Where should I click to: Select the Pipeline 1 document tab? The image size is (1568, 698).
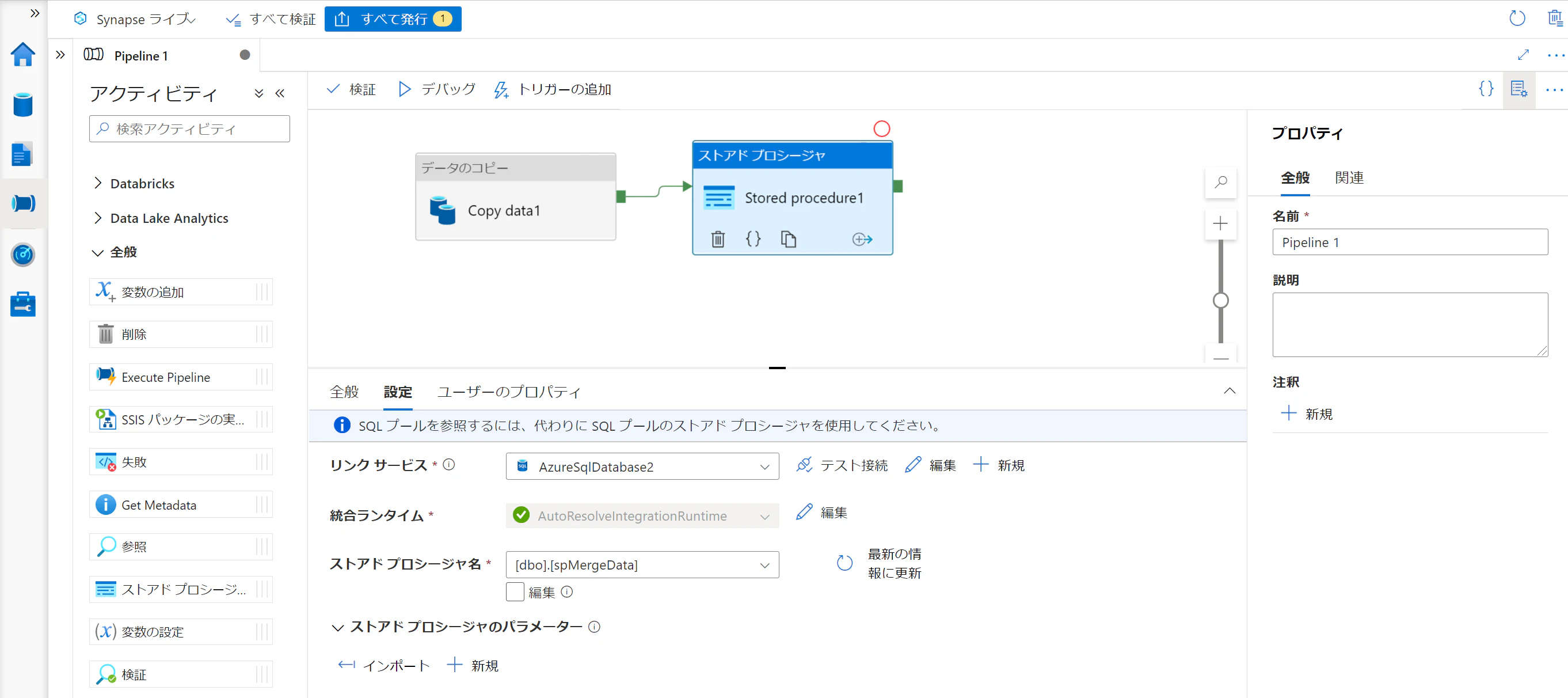coord(166,55)
